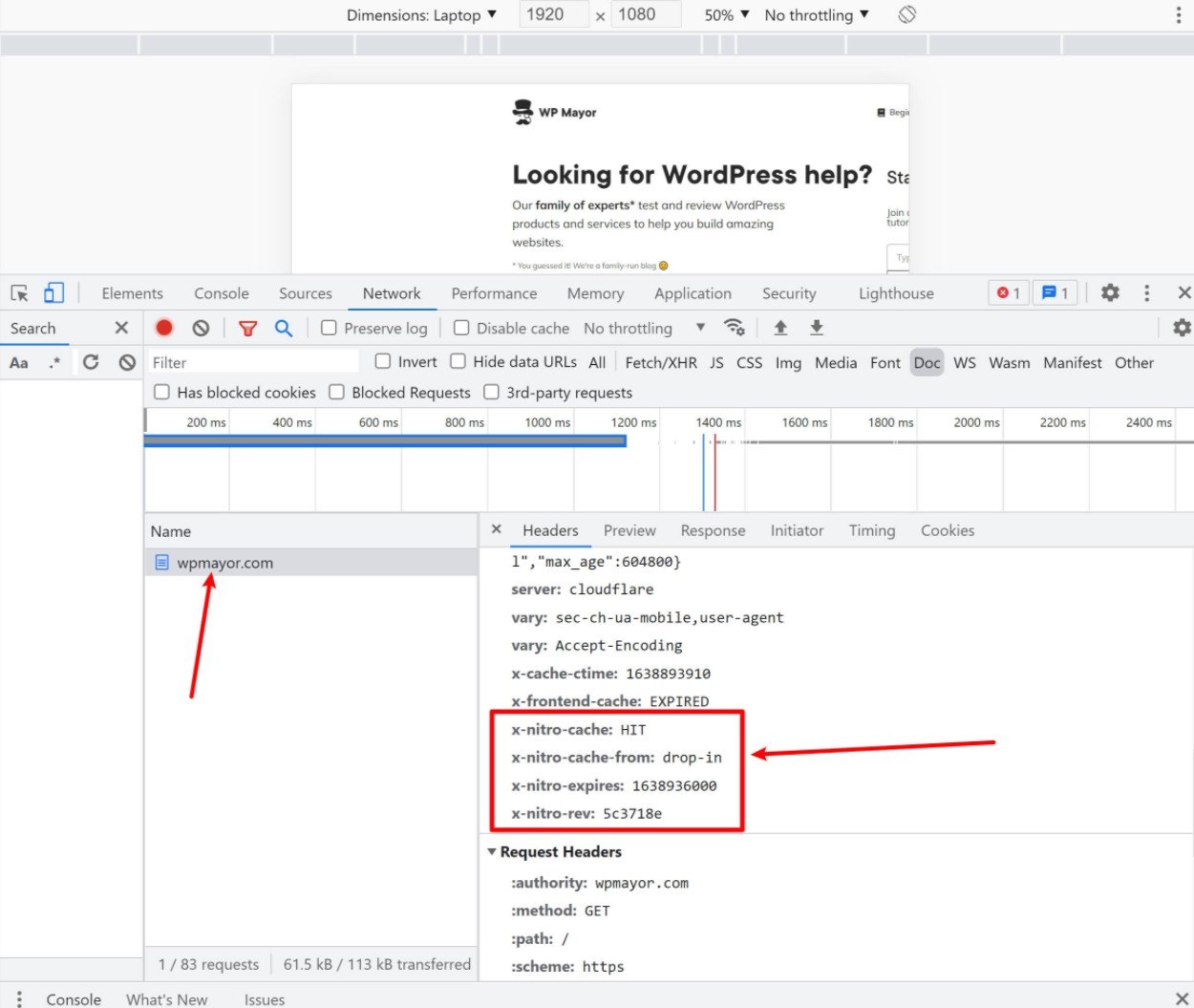Switch to the Sources tab

[x=306, y=293]
